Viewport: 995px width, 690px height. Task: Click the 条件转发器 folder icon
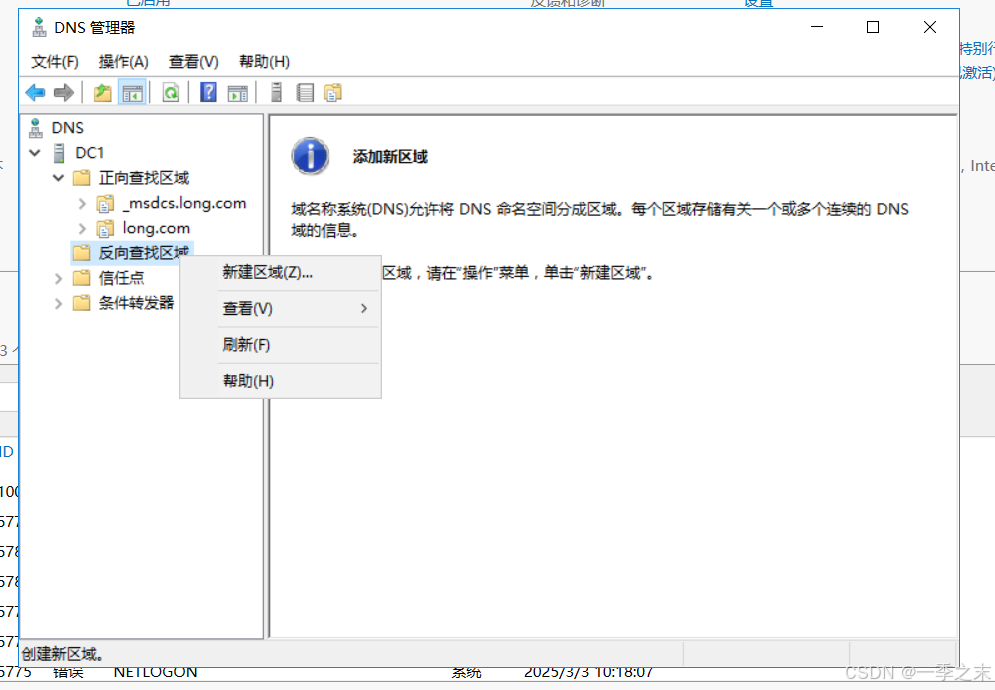(x=81, y=303)
